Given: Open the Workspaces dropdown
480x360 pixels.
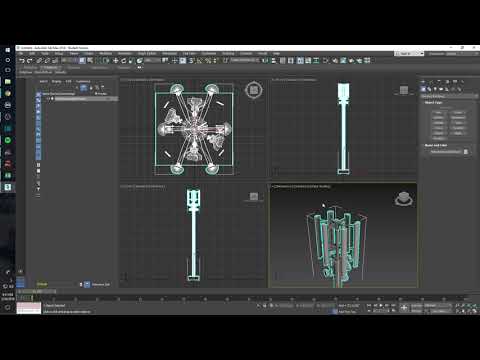Looking at the screenshot, I should pyautogui.click(x=409, y=53).
